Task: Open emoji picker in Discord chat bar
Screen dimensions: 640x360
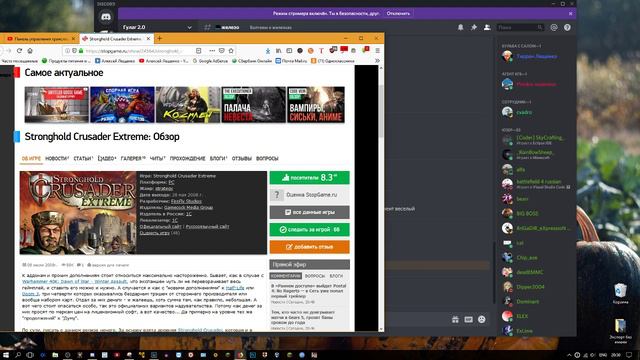Action: pos(482,320)
